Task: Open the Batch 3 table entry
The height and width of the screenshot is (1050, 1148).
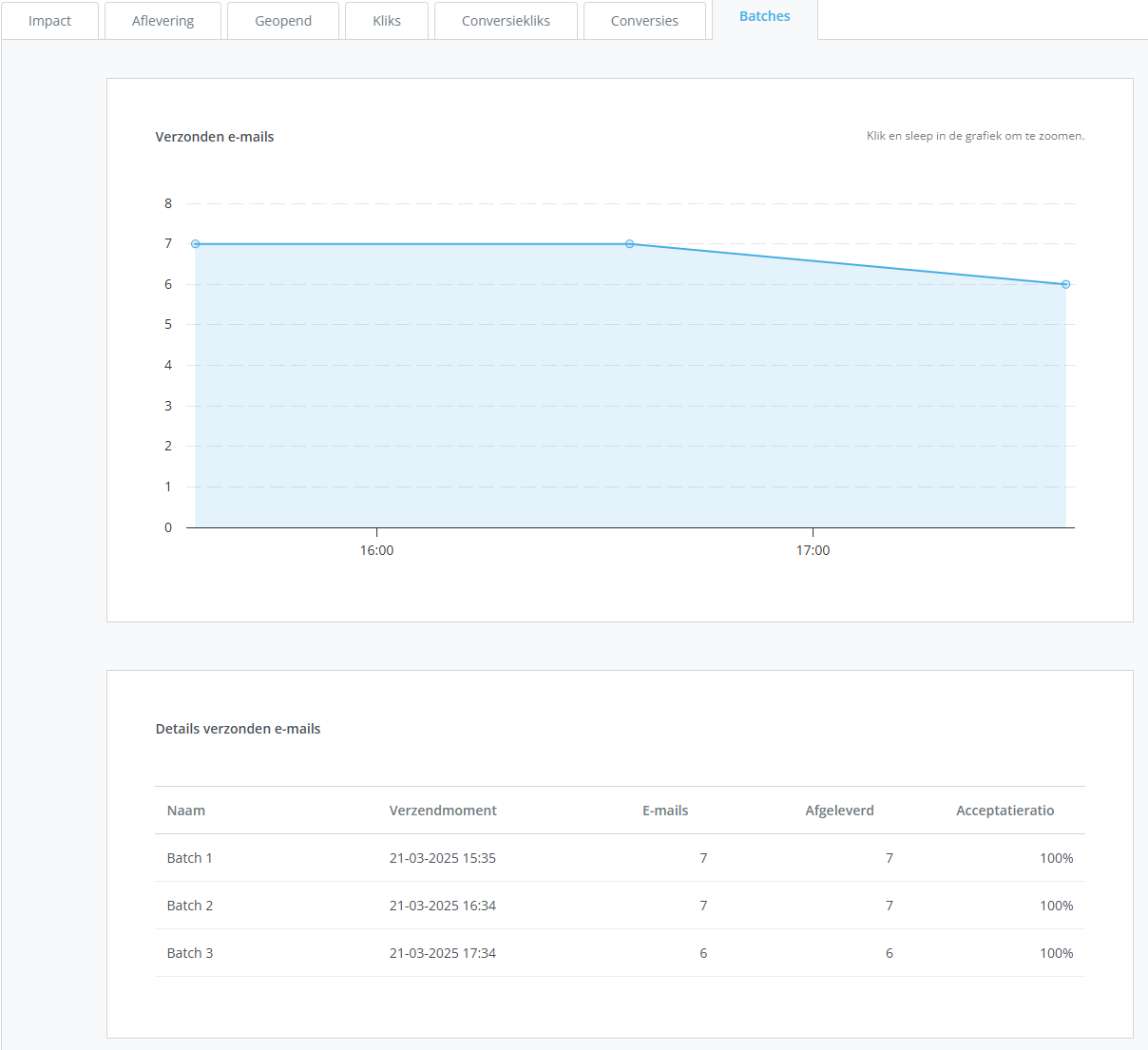Action: coord(190,953)
